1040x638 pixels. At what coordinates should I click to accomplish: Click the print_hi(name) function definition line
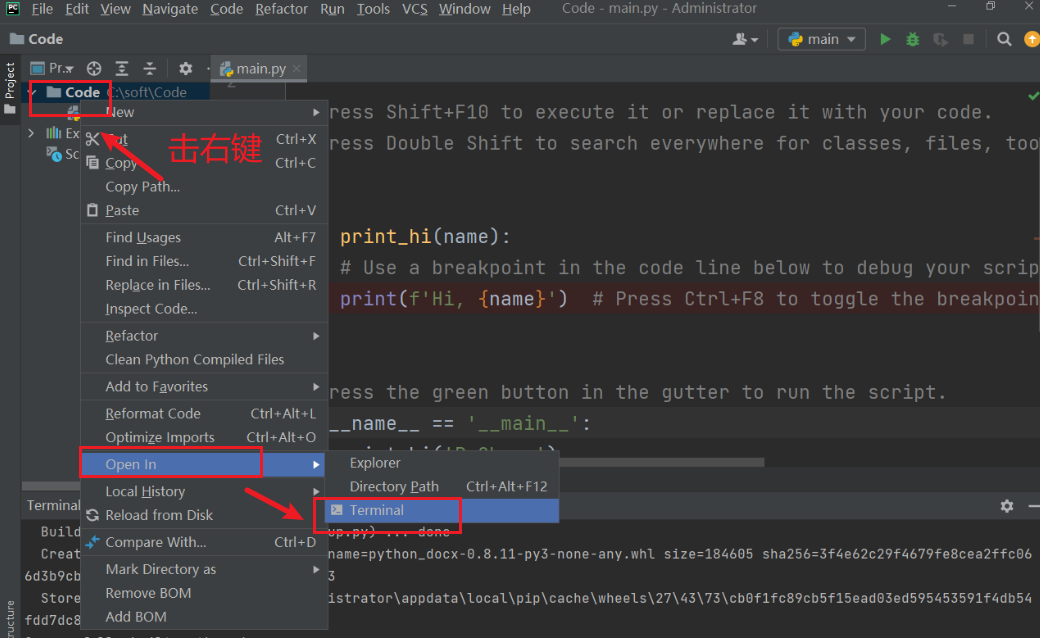pyautogui.click(x=425, y=237)
